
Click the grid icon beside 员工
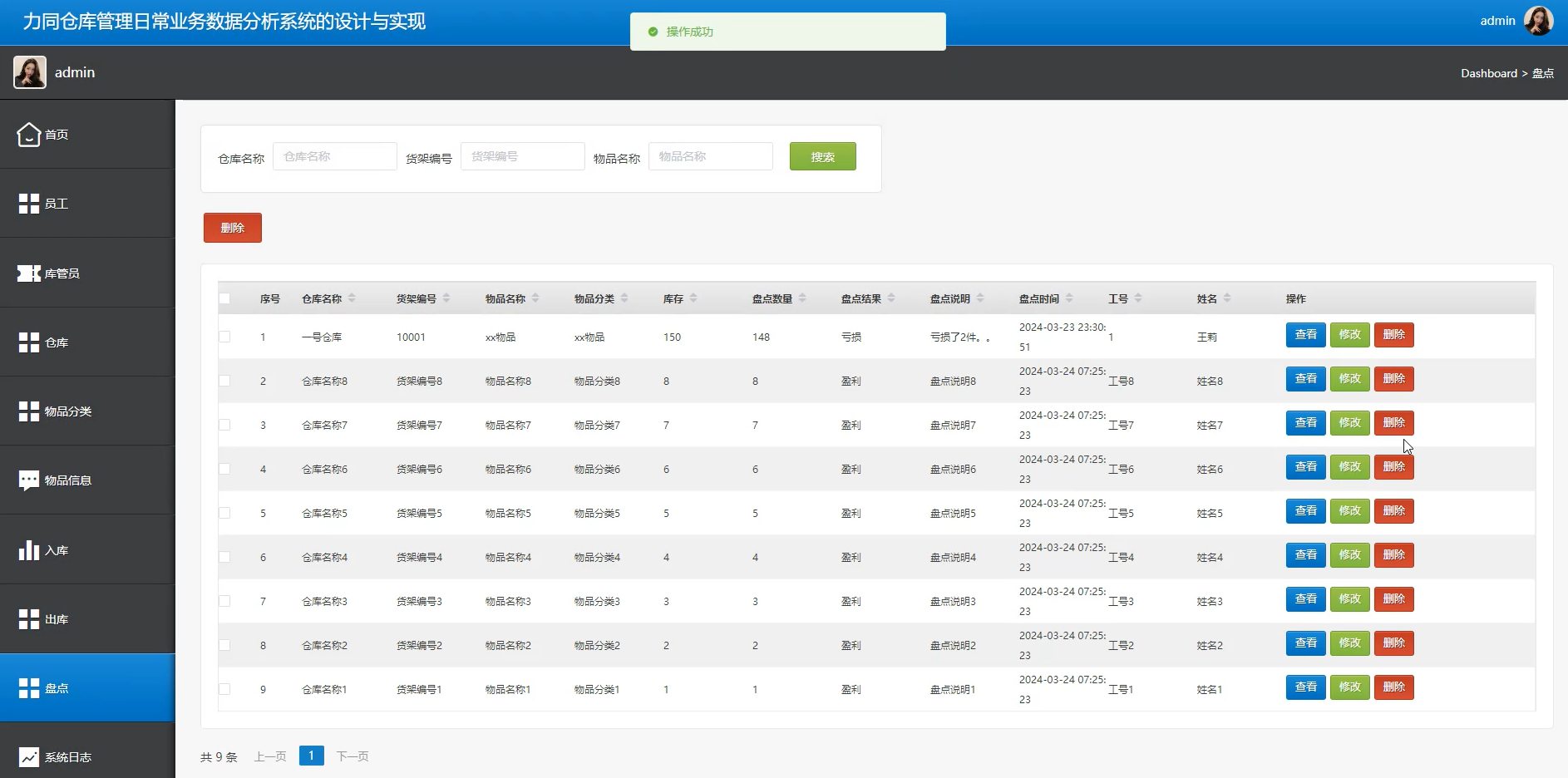coord(29,204)
